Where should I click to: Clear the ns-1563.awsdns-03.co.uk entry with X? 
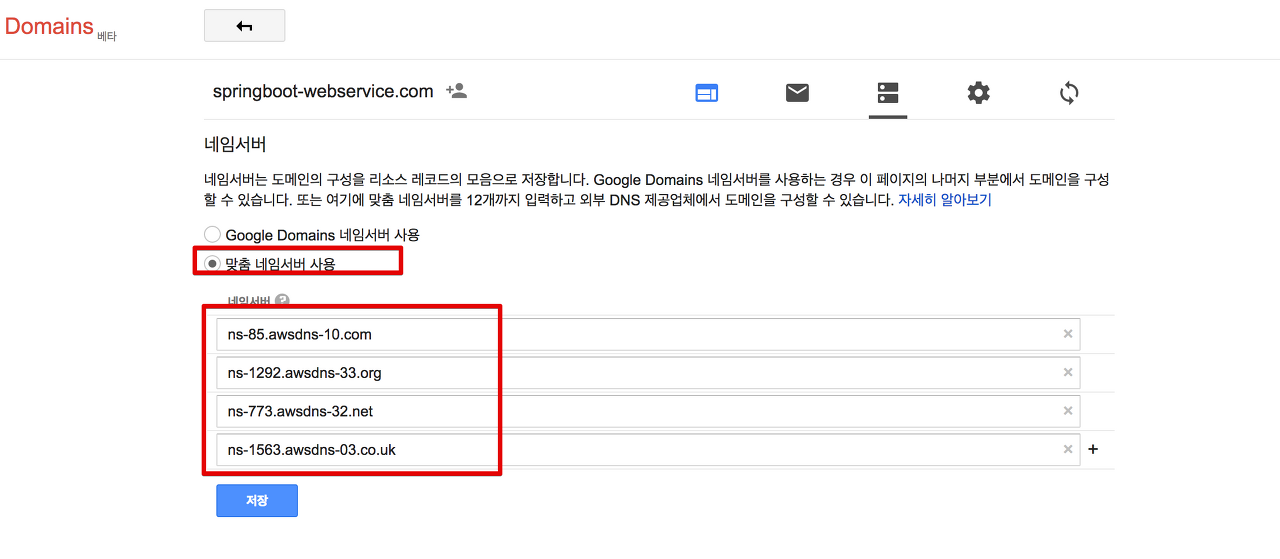pos(1068,450)
